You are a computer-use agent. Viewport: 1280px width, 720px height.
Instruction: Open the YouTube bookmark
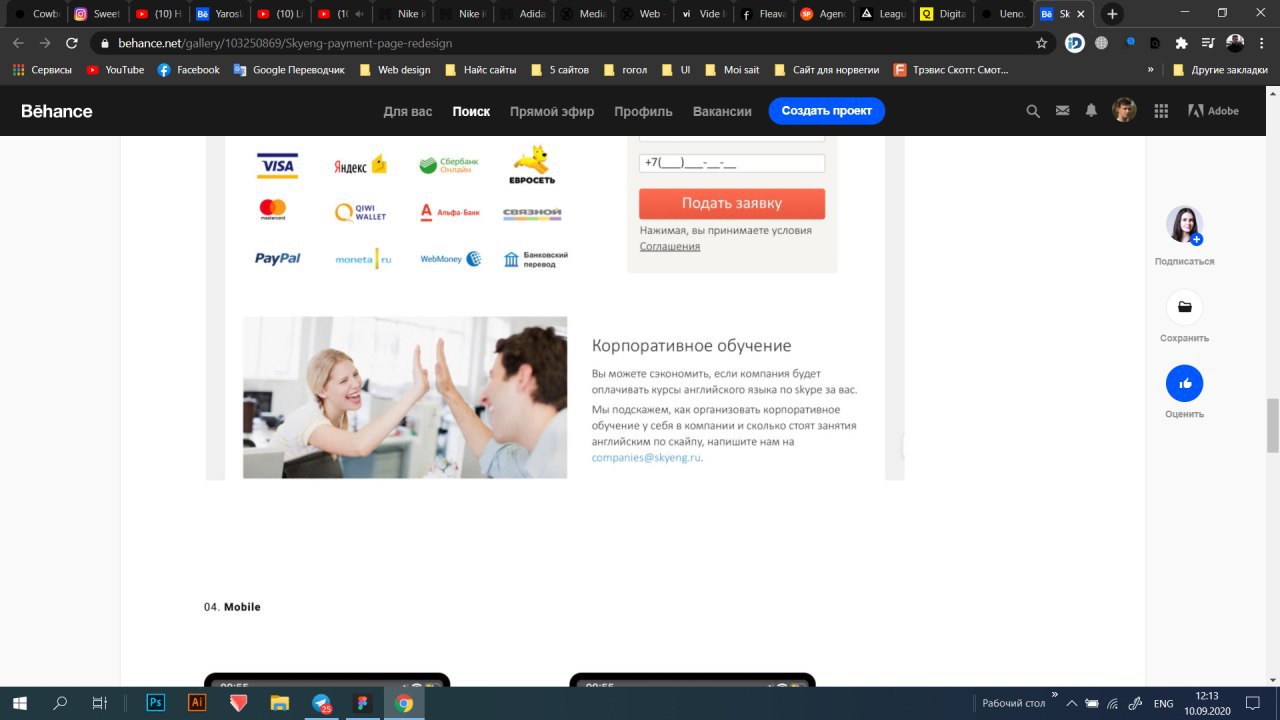click(x=116, y=70)
